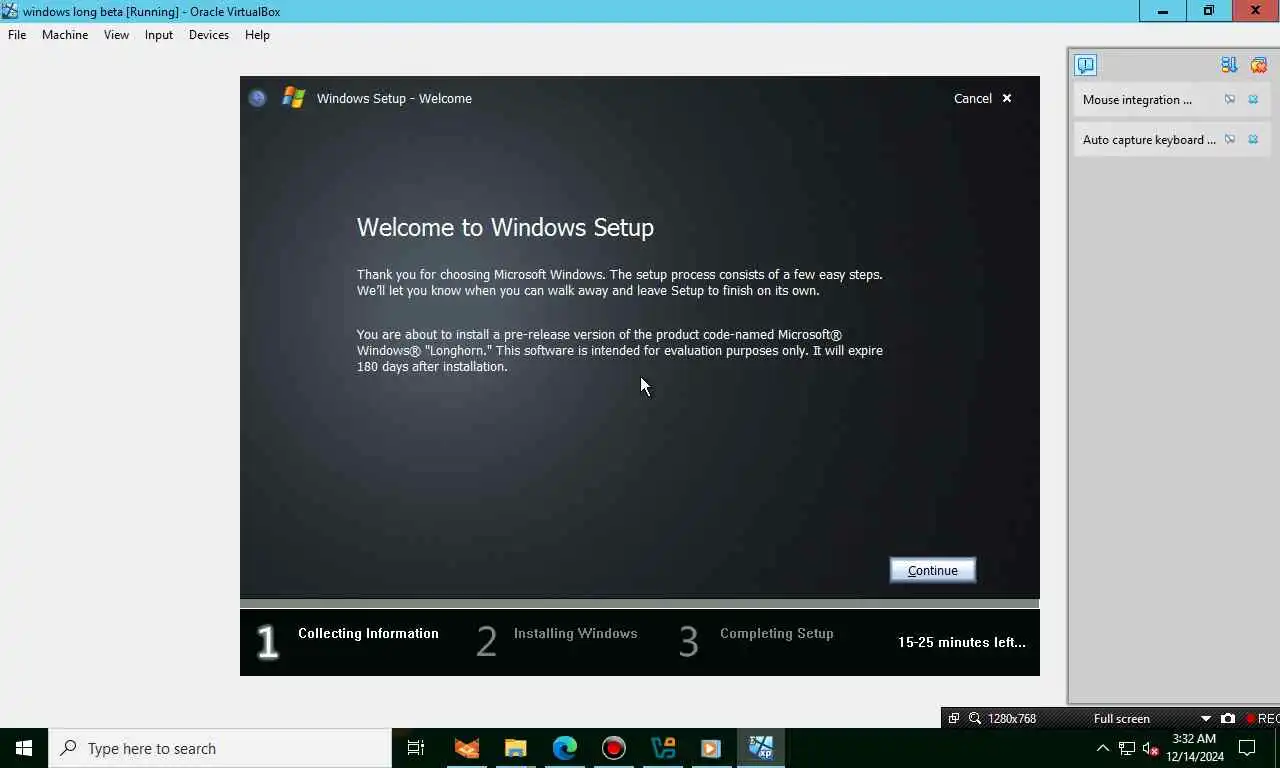Image resolution: width=1280 pixels, height=768 pixels.
Task: Dismiss the Mouse integration notification
Action: click(x=1253, y=99)
